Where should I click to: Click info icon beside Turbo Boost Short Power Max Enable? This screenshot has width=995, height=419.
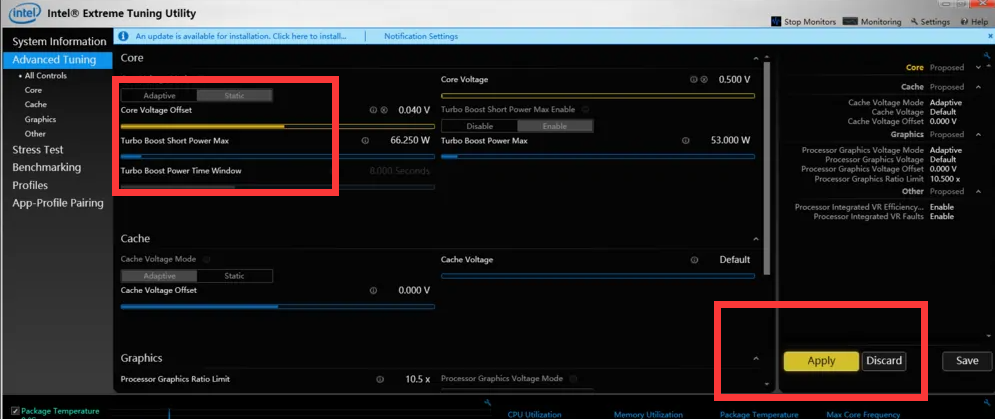(585, 109)
